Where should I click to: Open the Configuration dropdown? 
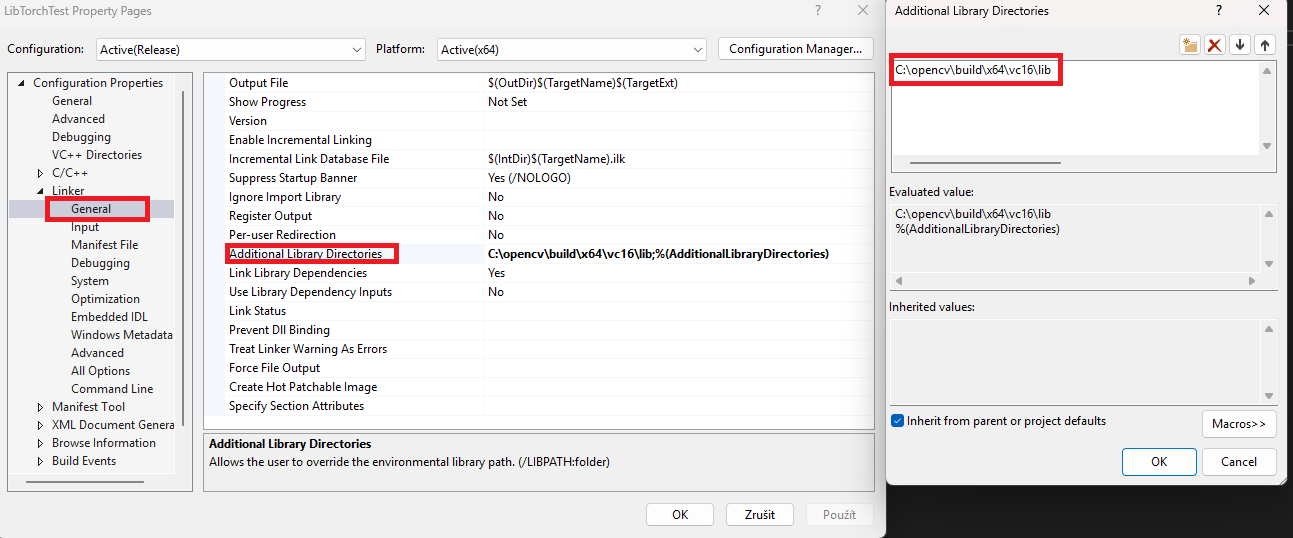click(231, 49)
